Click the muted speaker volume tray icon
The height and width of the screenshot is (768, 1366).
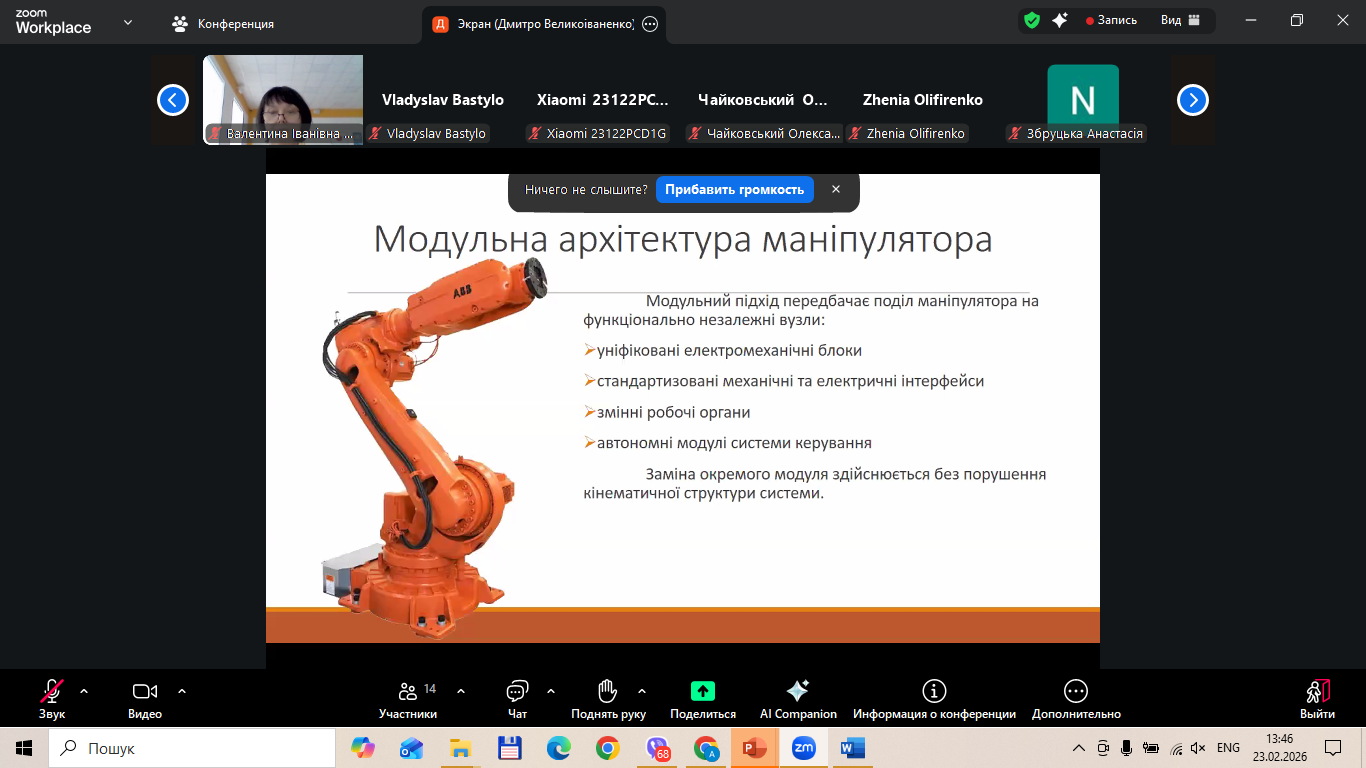(1200, 748)
